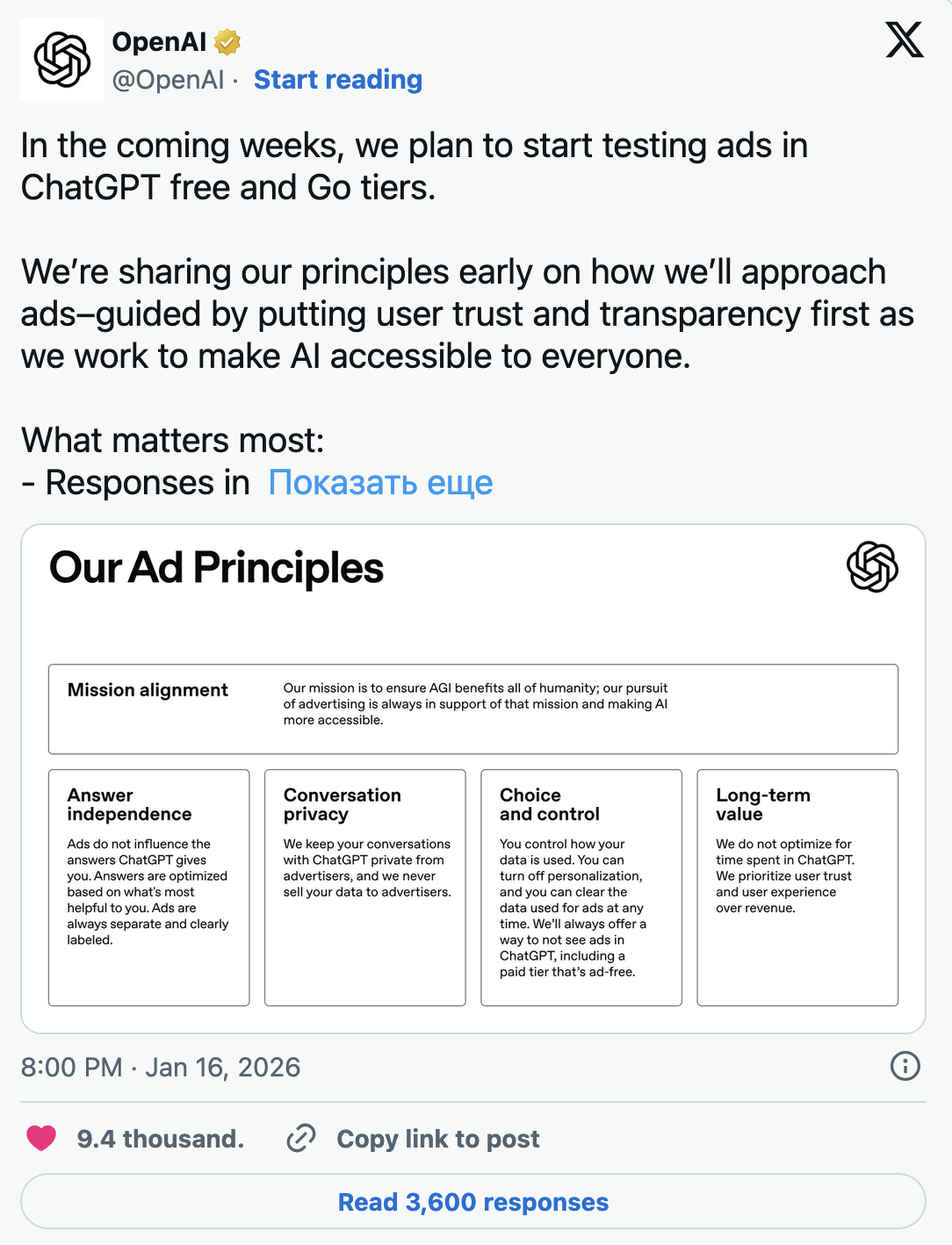Click the "Long-term value" card
The image size is (952, 1245).
click(797, 887)
